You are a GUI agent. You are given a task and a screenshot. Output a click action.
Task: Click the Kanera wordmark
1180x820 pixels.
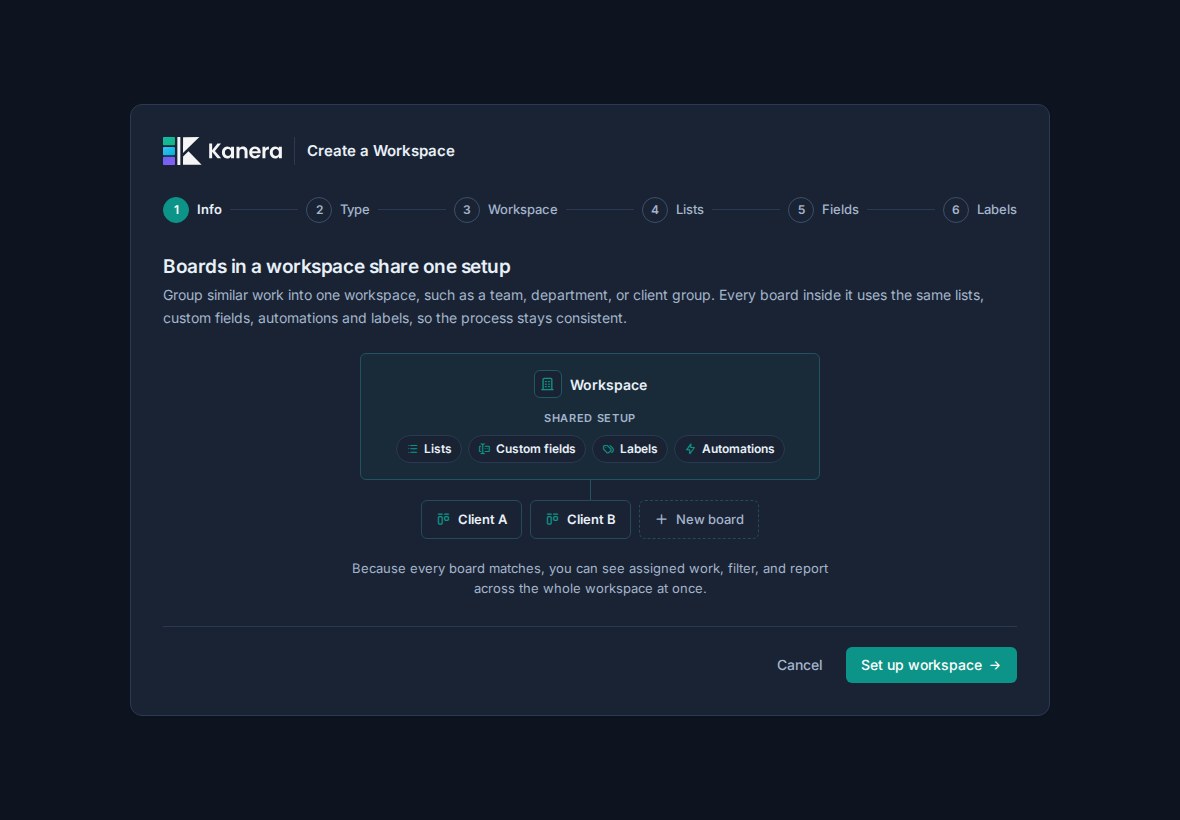pos(245,151)
